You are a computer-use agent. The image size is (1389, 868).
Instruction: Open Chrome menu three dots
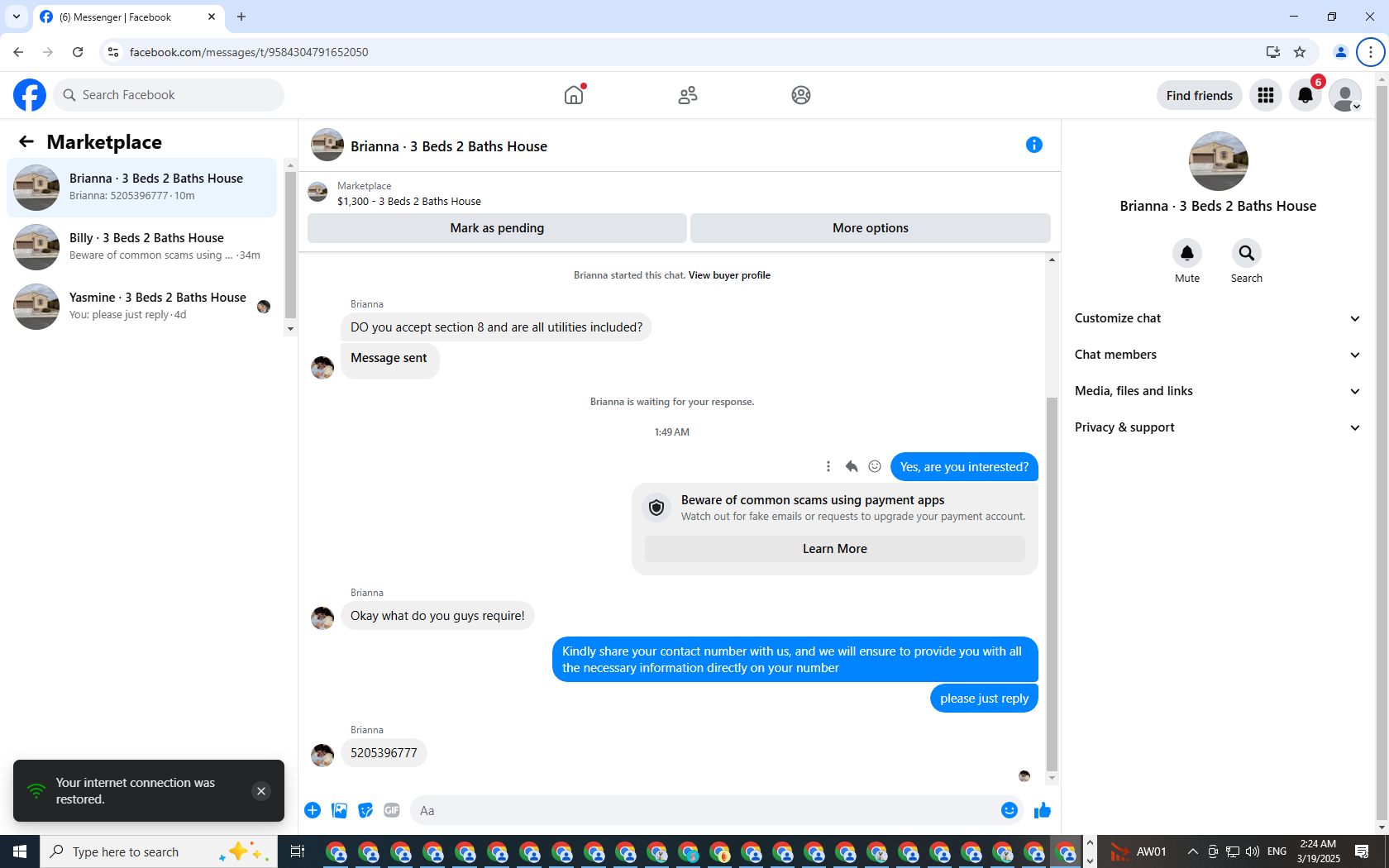pos(1371,52)
